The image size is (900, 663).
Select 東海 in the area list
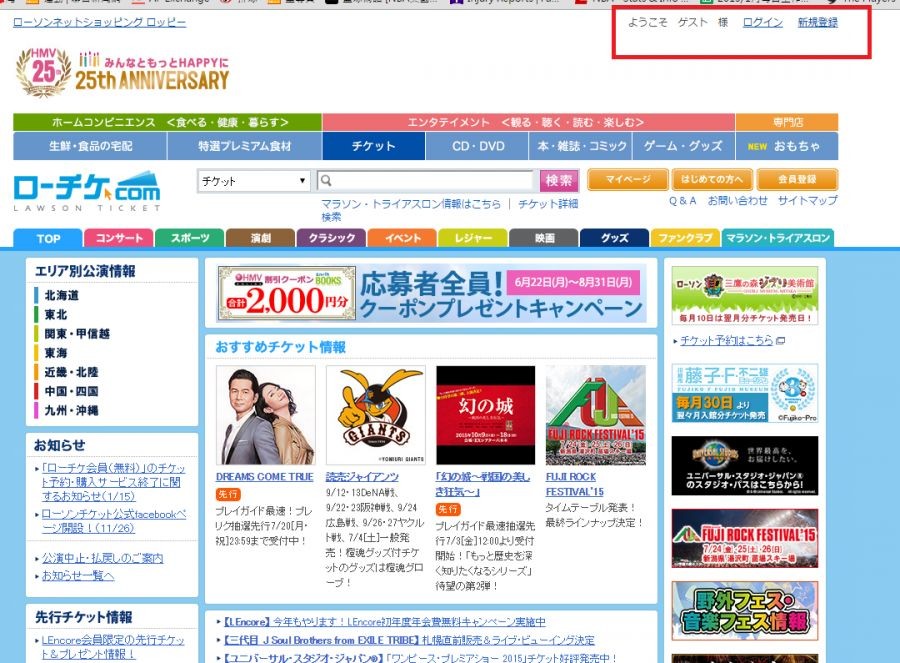pos(56,353)
